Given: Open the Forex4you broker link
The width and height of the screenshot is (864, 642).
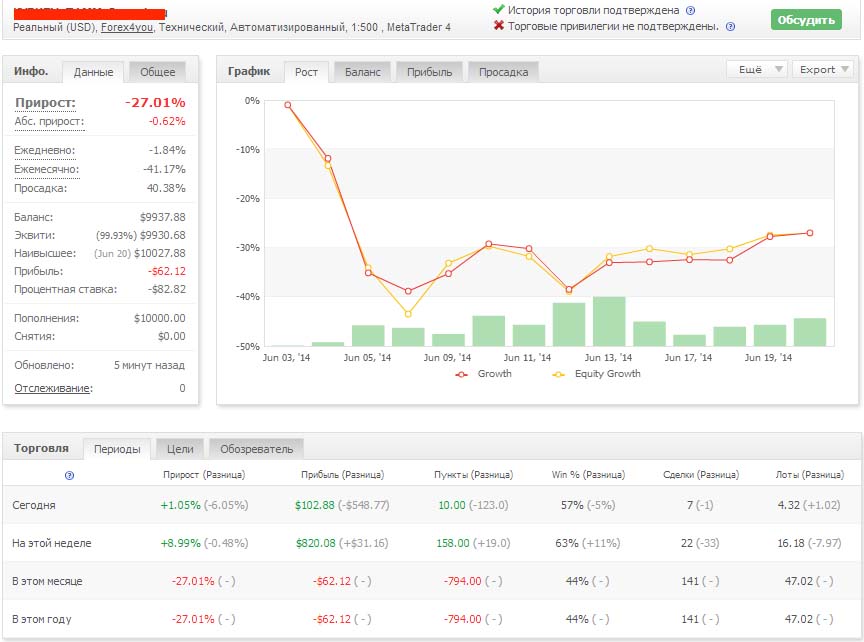Looking at the screenshot, I should pos(128,27).
